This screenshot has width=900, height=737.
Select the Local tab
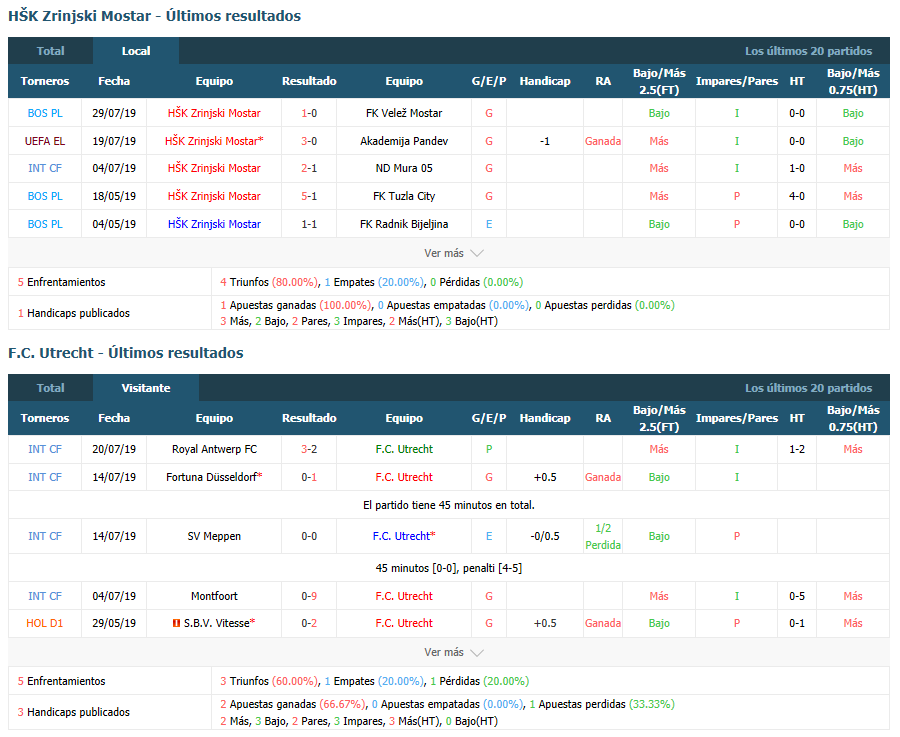[136, 51]
